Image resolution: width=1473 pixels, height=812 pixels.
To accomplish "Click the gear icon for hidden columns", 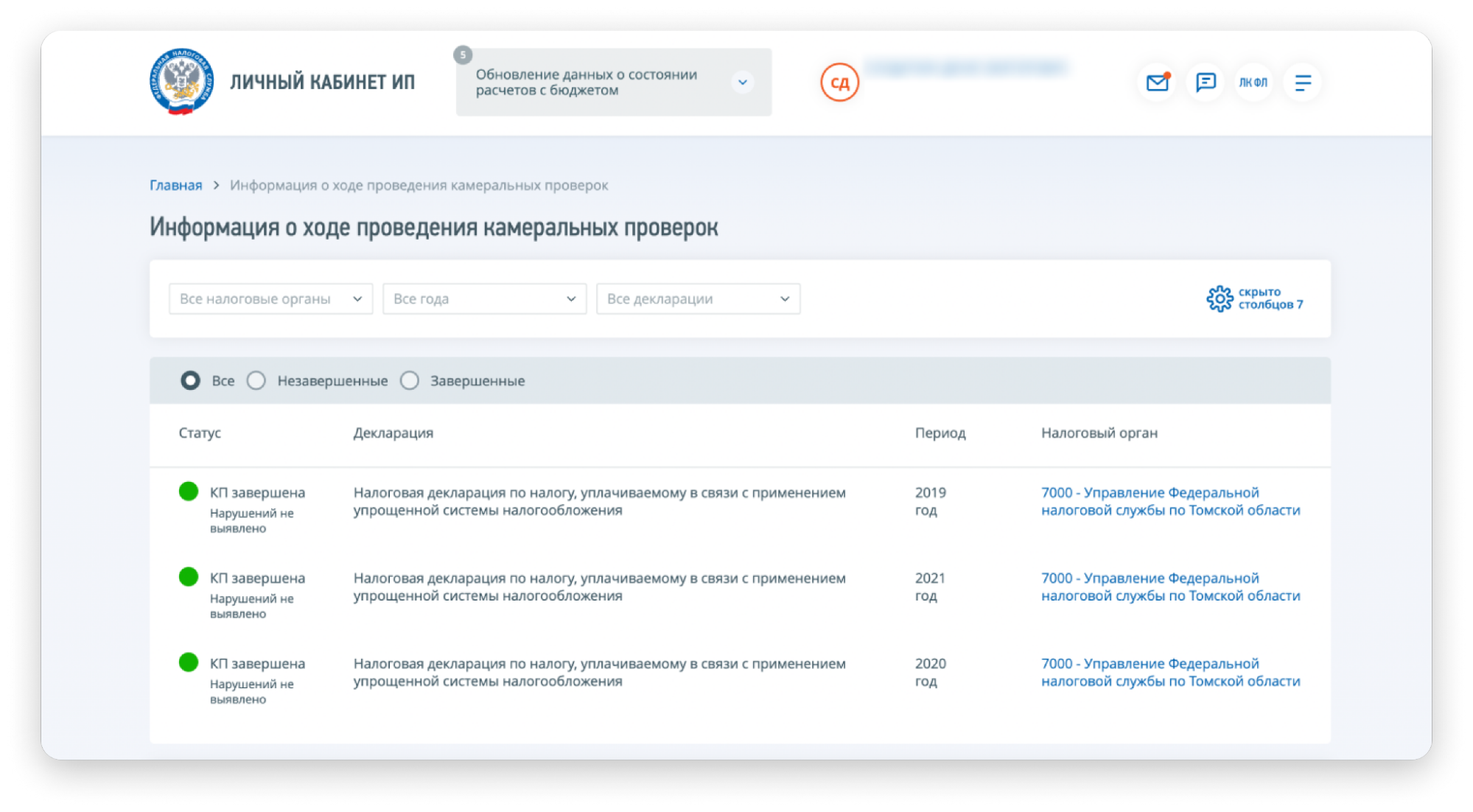I will (x=1220, y=298).
